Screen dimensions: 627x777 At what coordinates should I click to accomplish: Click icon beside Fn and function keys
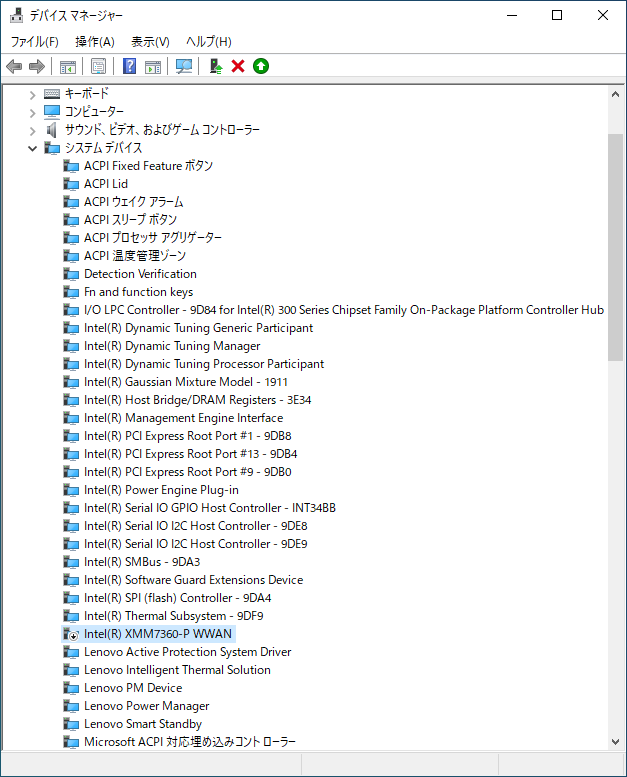[x=71, y=292]
